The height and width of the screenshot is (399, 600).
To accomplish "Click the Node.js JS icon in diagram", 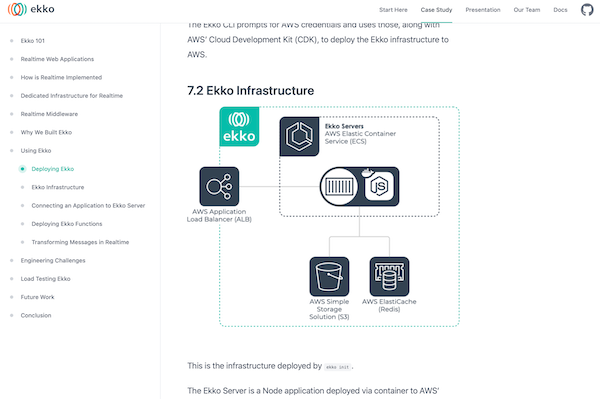I will point(379,186).
